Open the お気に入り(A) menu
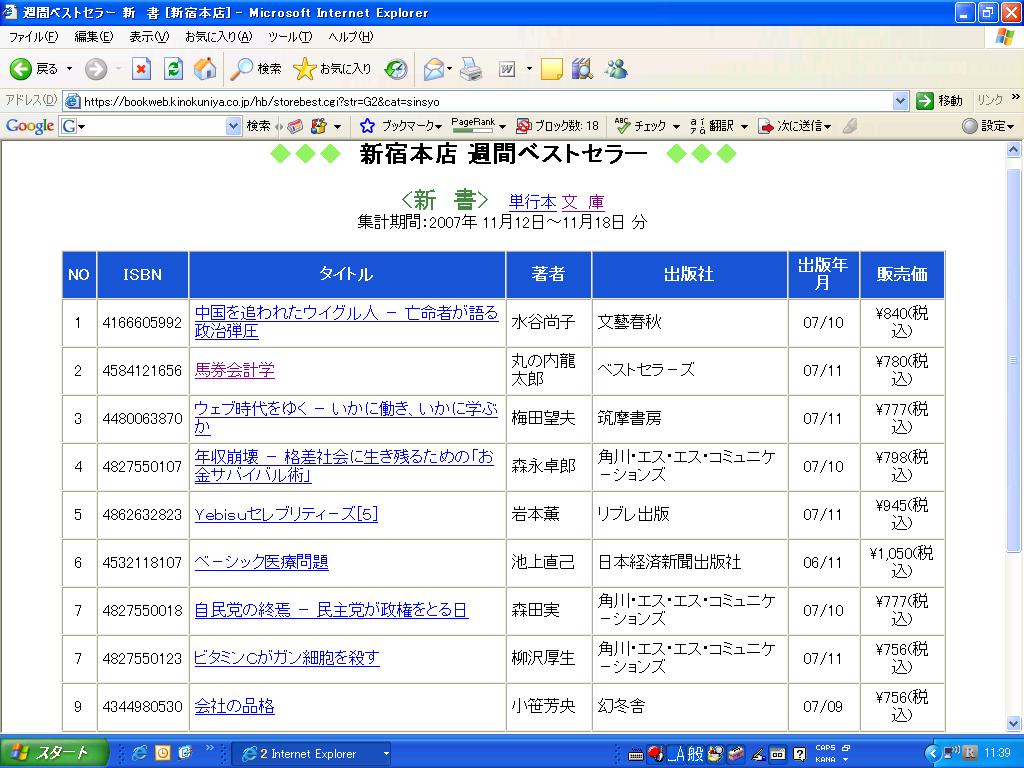Image resolution: width=1024 pixels, height=768 pixels. click(218, 37)
